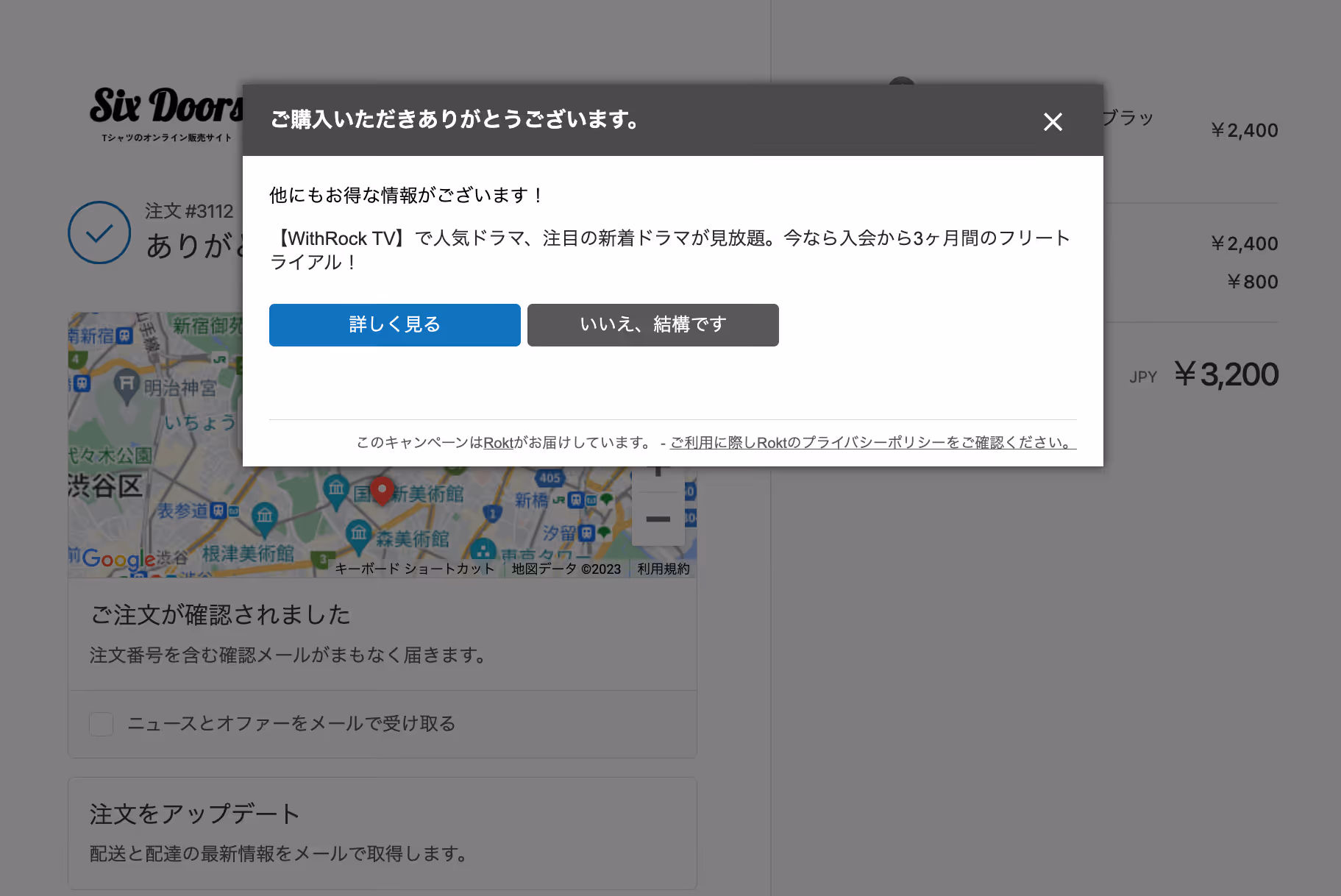The height and width of the screenshot is (896, 1341).
Task: Close the thank-you purchase dialog
Action: click(1053, 121)
